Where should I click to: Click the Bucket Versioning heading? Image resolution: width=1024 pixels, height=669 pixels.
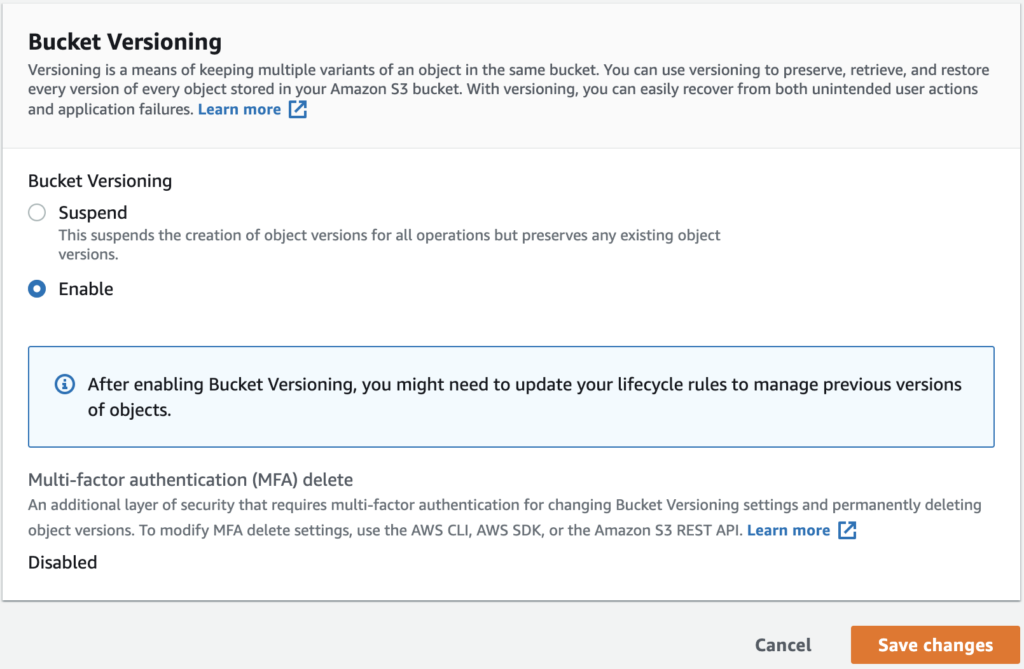coord(124,42)
